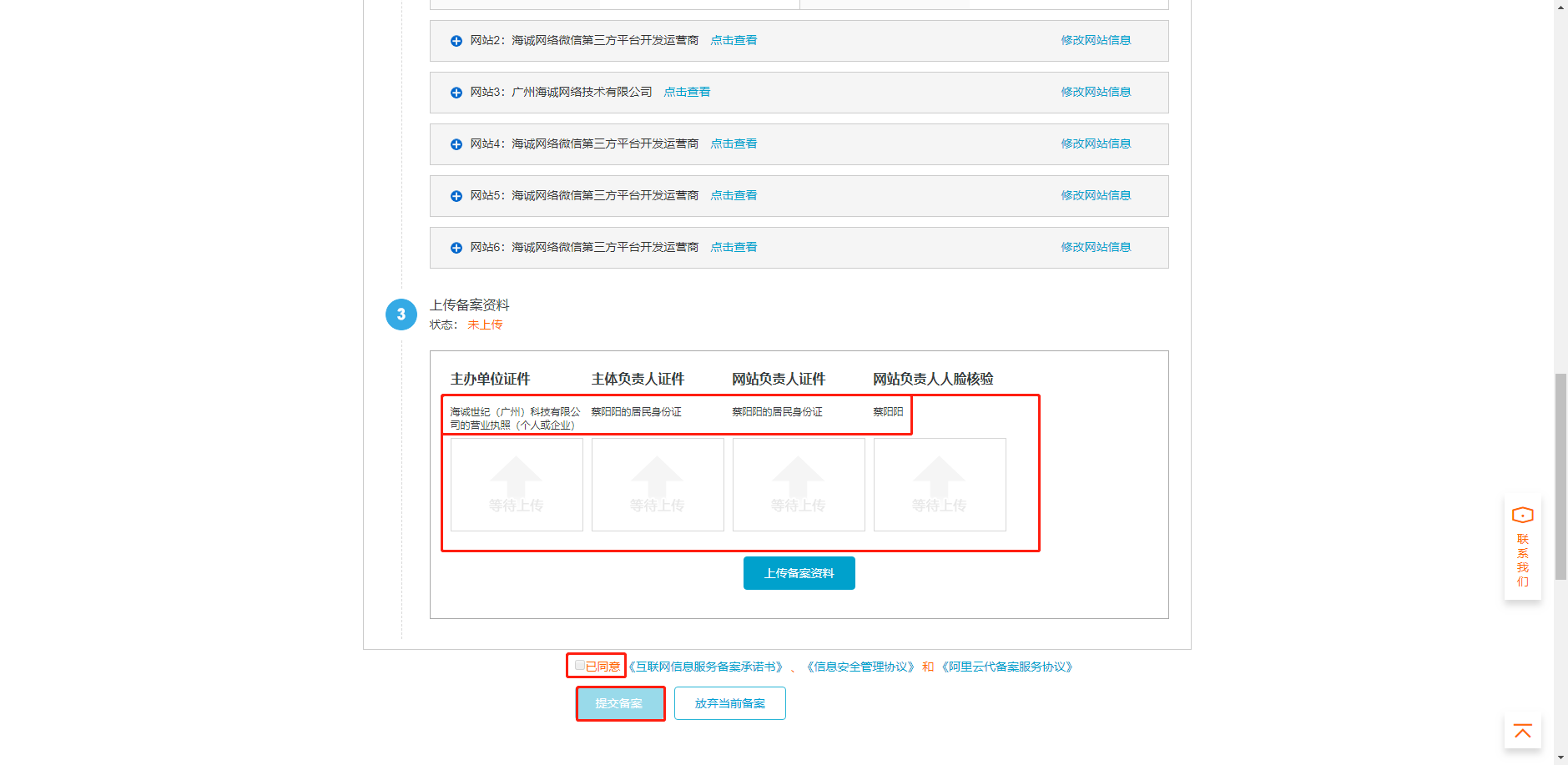
Task: Open the 《阿里云代备案服务协议》 link
Action: coord(1007,667)
